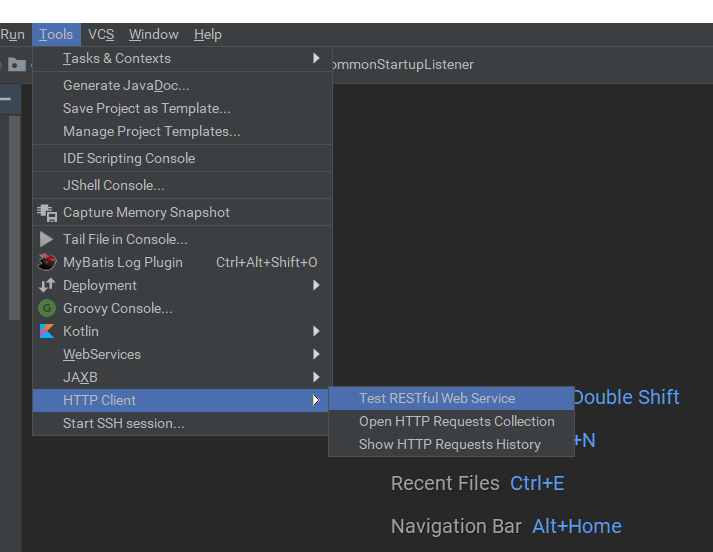Choose Tasks & Contexts entry
This screenshot has width=713, height=552.
click(182, 58)
